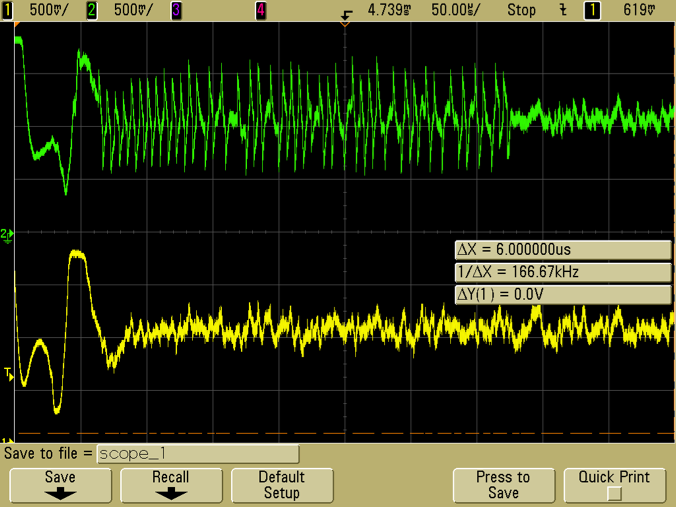Screen dimensions: 676x507
Task: Click the trigger source channel 1 badge
Action: (x=592, y=10)
